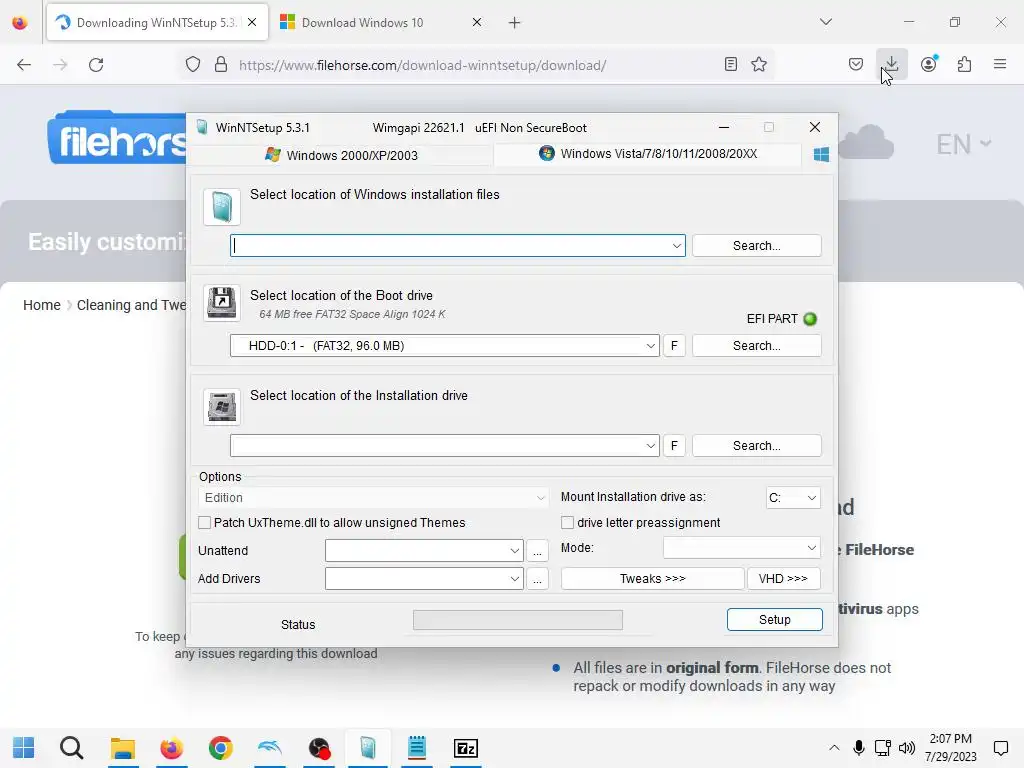This screenshot has height=768, width=1024.
Task: Open the Mount Installation drive letter dropdown
Action: (x=793, y=498)
